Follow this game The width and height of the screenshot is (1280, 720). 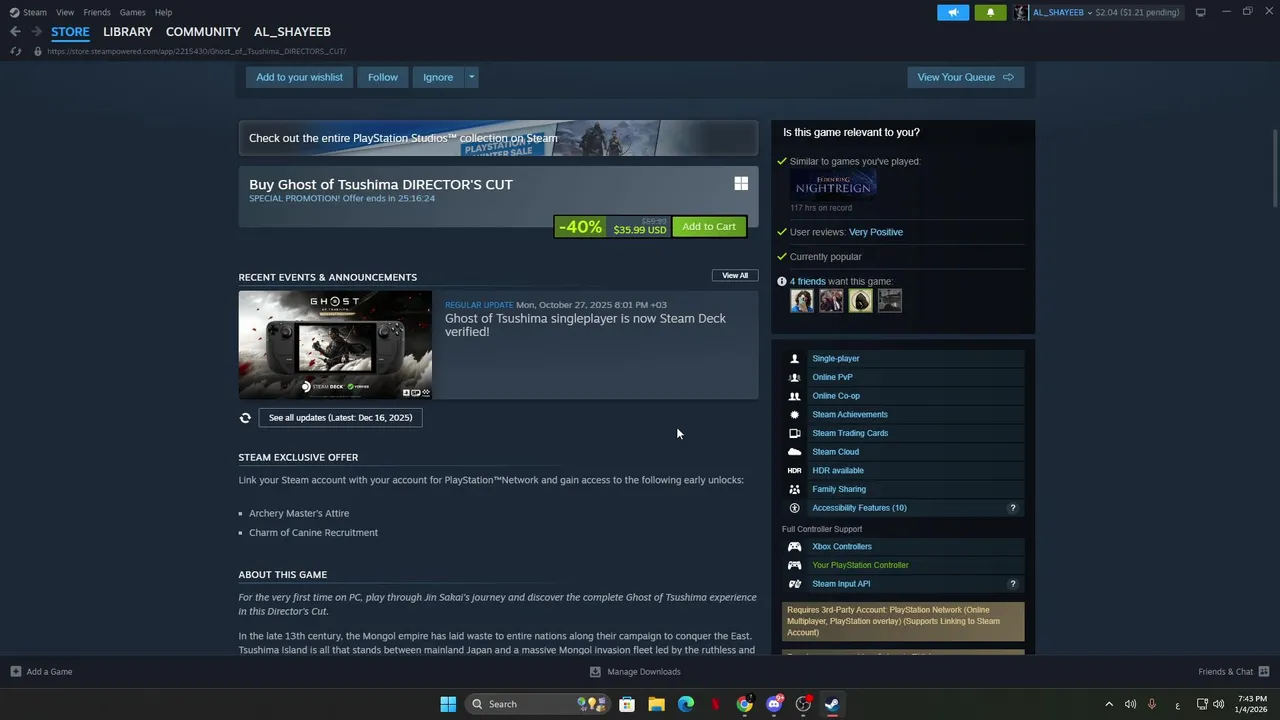coord(382,77)
